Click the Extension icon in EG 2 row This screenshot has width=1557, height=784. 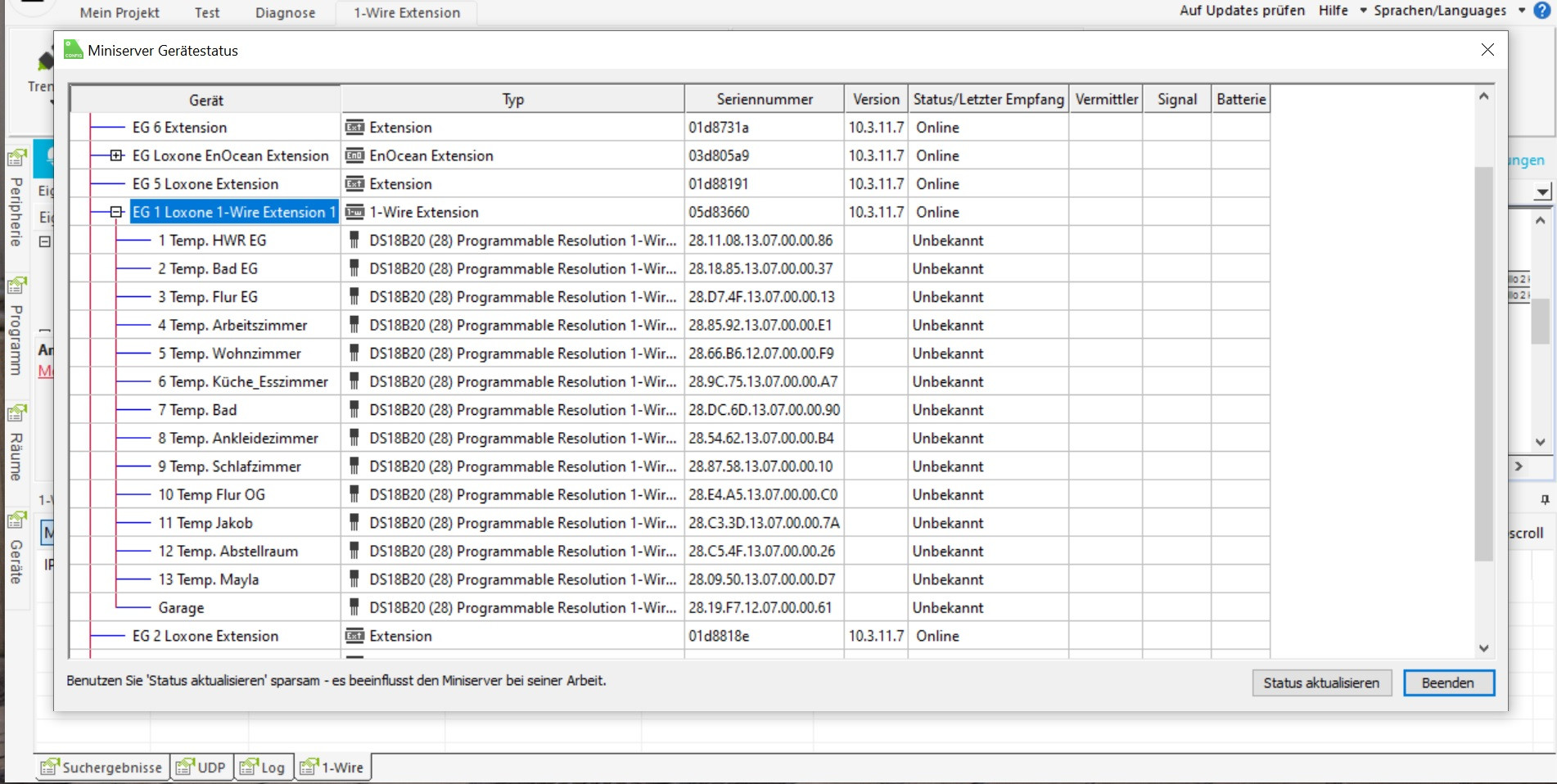(354, 636)
